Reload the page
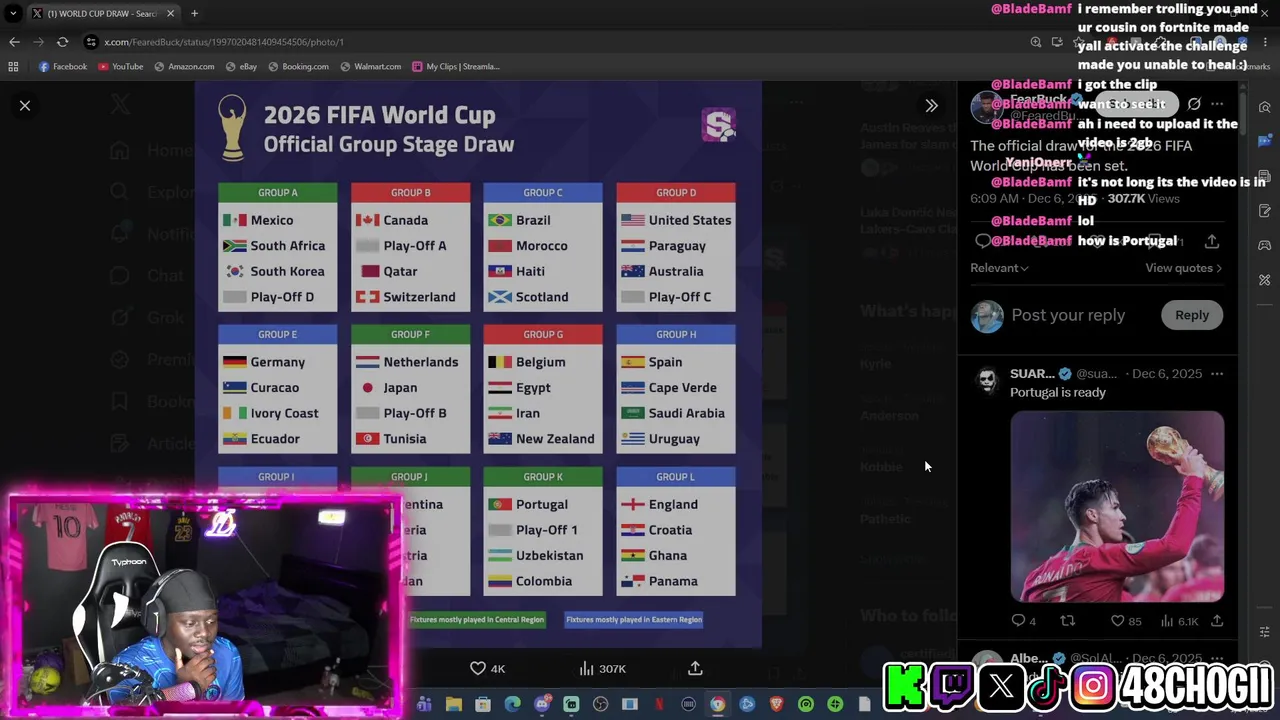 pos(62,42)
